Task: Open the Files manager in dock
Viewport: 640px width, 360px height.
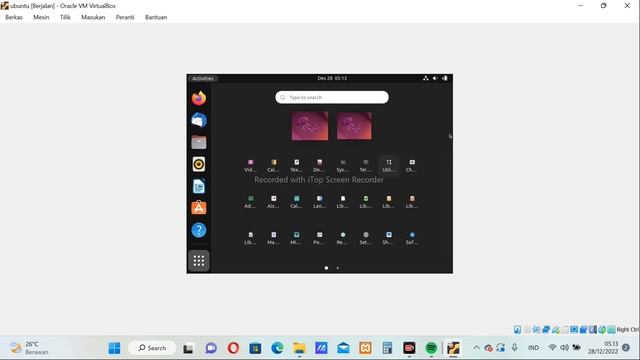Action: (x=199, y=142)
